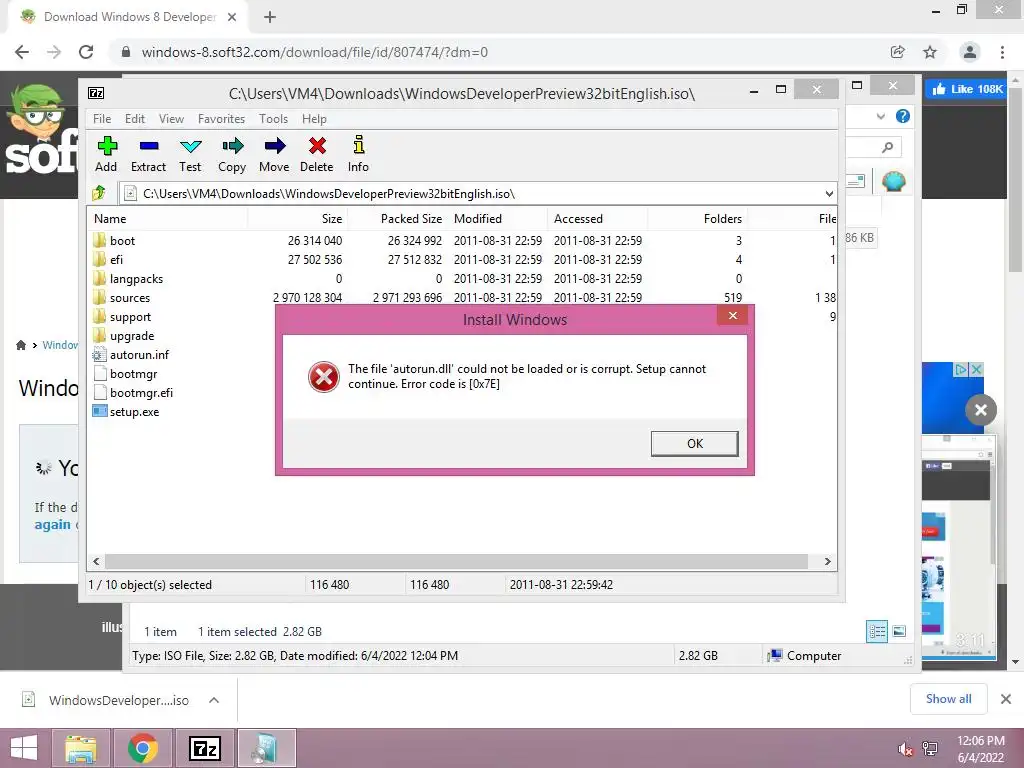Click the Facebook Like 108K button
Screen dimensions: 1024x768
click(x=967, y=89)
